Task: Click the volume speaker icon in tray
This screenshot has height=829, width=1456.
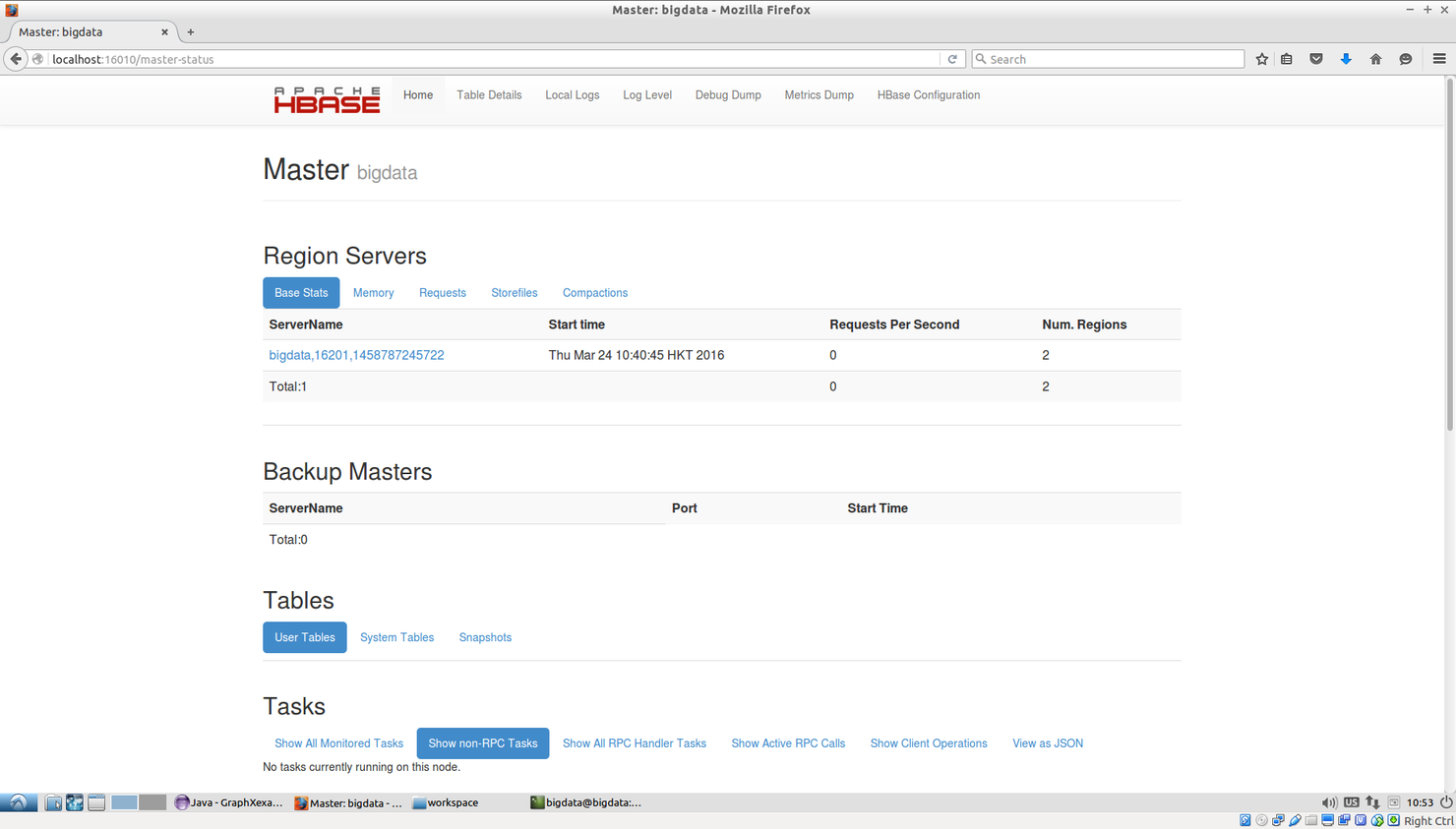Action: [x=1329, y=802]
